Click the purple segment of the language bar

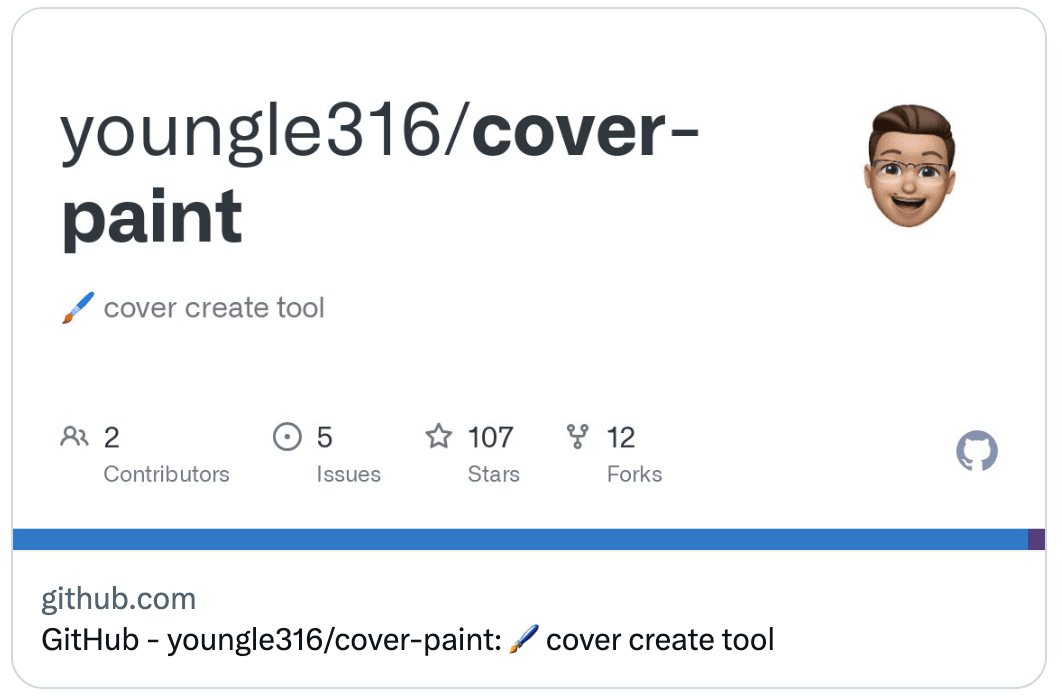coord(1037,540)
